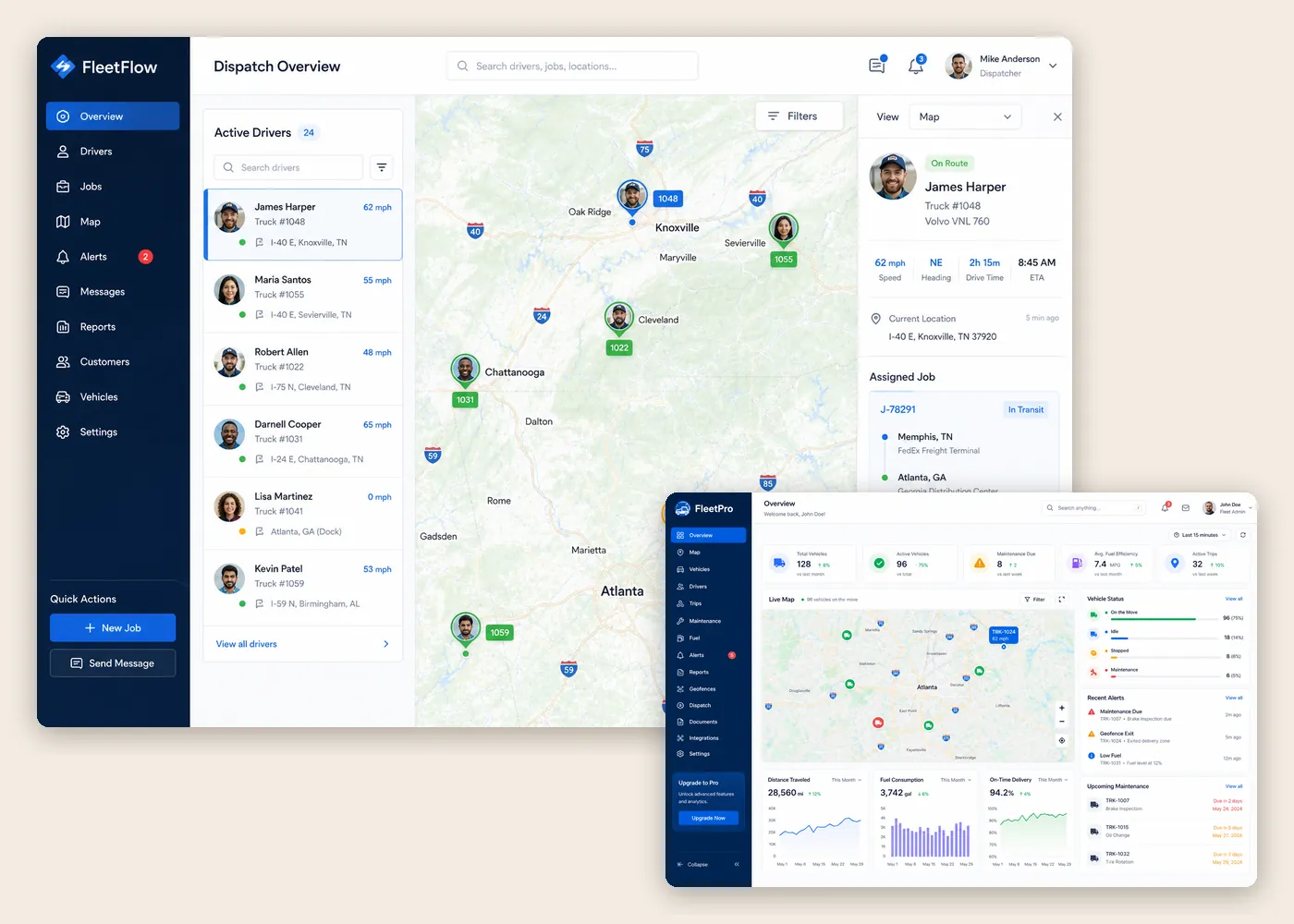Click the filter icon beside Search drivers
1294x924 pixels.
point(382,167)
